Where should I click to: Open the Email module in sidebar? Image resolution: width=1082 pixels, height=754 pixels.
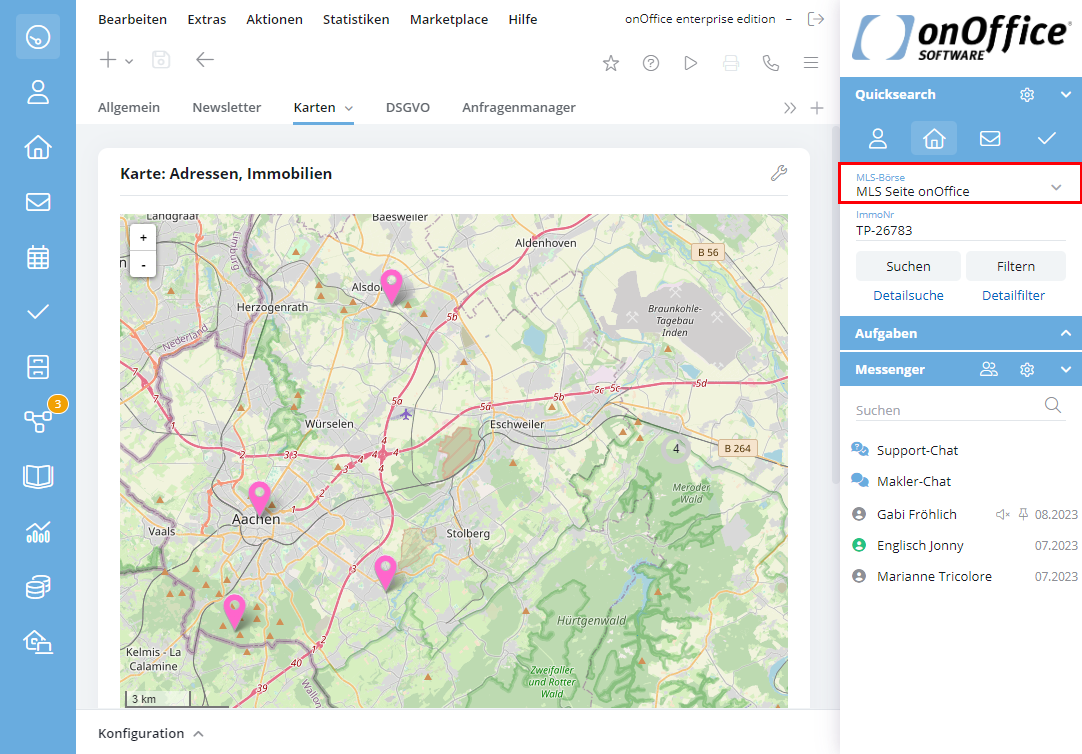pyautogui.click(x=38, y=202)
